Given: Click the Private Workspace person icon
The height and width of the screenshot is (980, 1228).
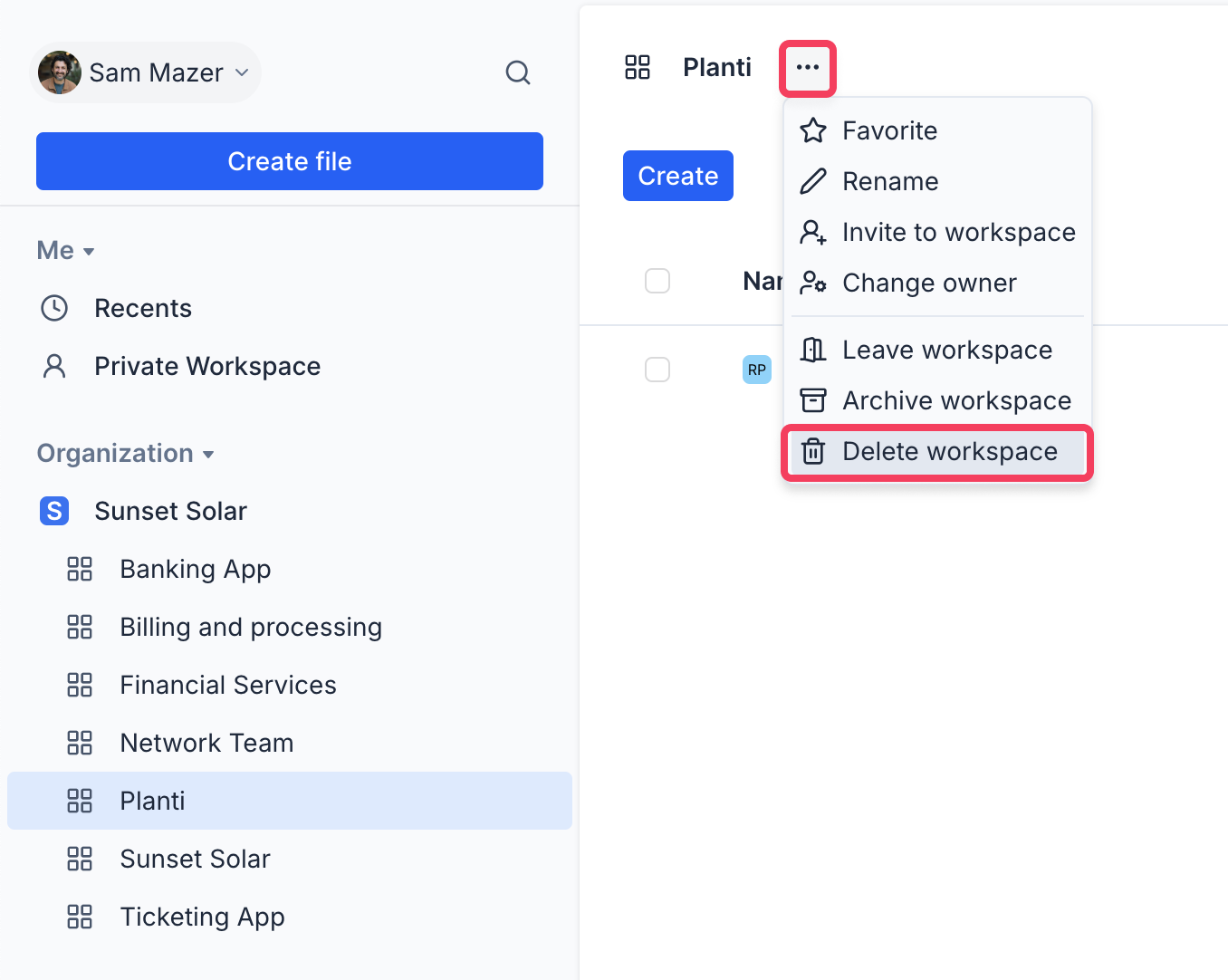Looking at the screenshot, I should pos(54,366).
